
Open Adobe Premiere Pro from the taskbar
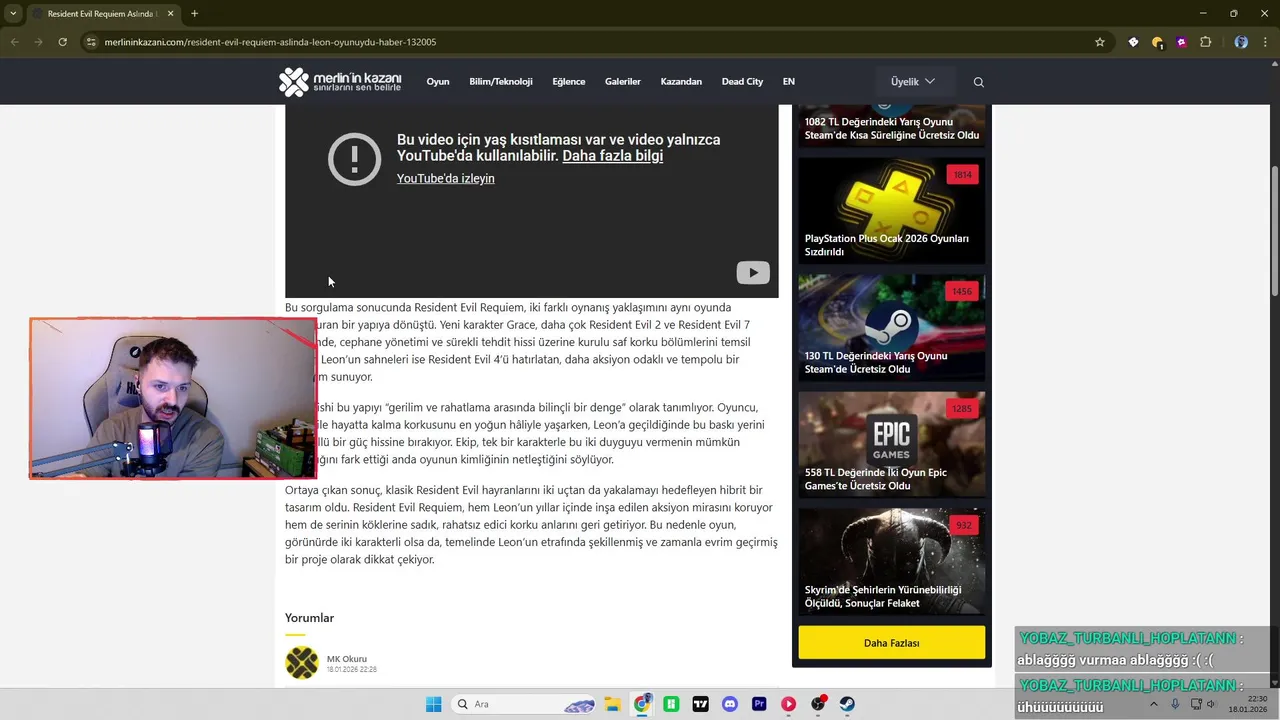759,704
